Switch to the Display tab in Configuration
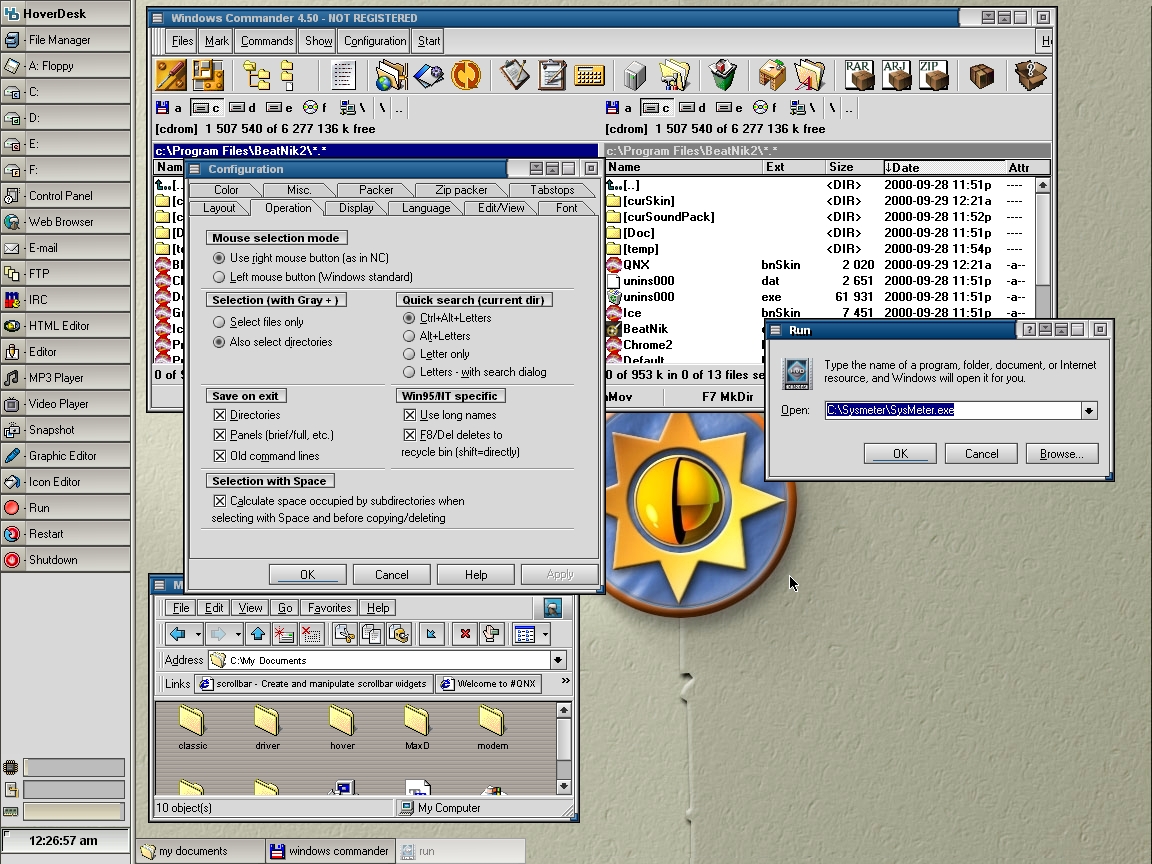 (356, 208)
